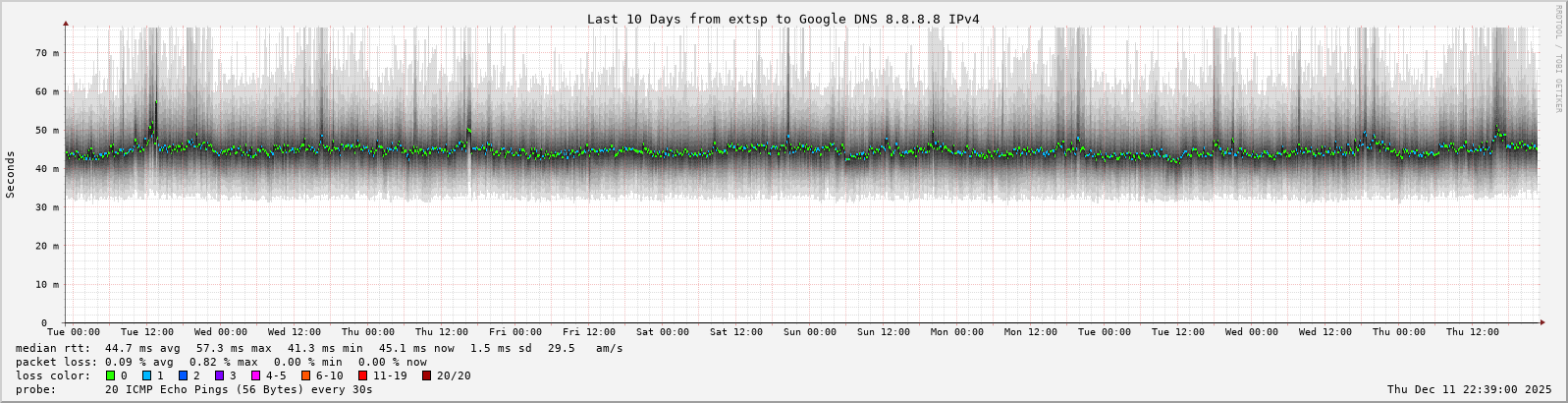1568x403 pixels.
Task: Click the RRDTOOL / TOBI OETIKER watermark
Action: (1557, 59)
